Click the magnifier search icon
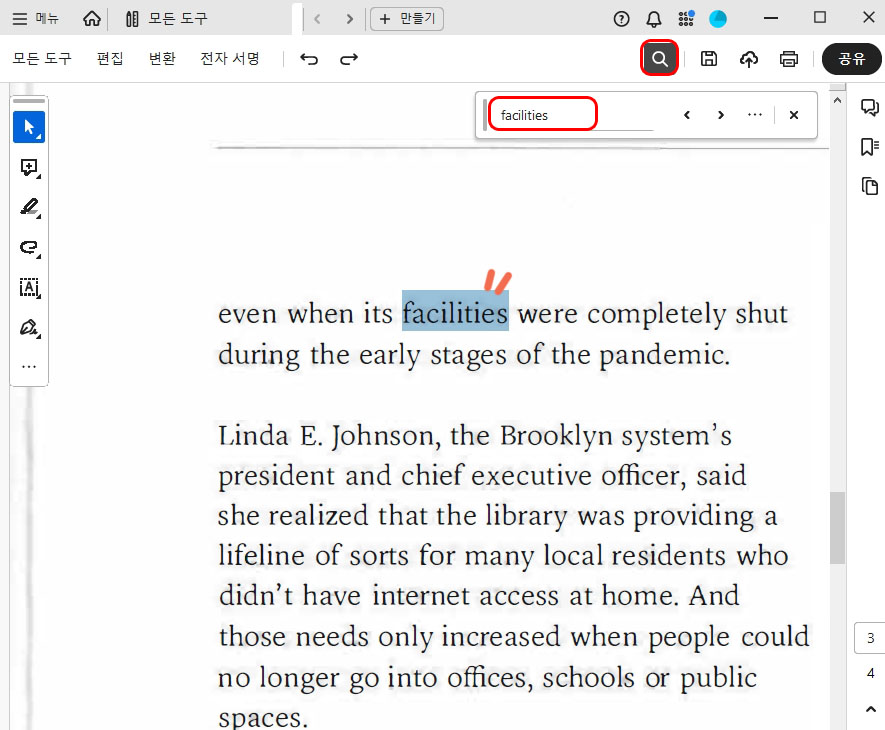 tap(659, 59)
